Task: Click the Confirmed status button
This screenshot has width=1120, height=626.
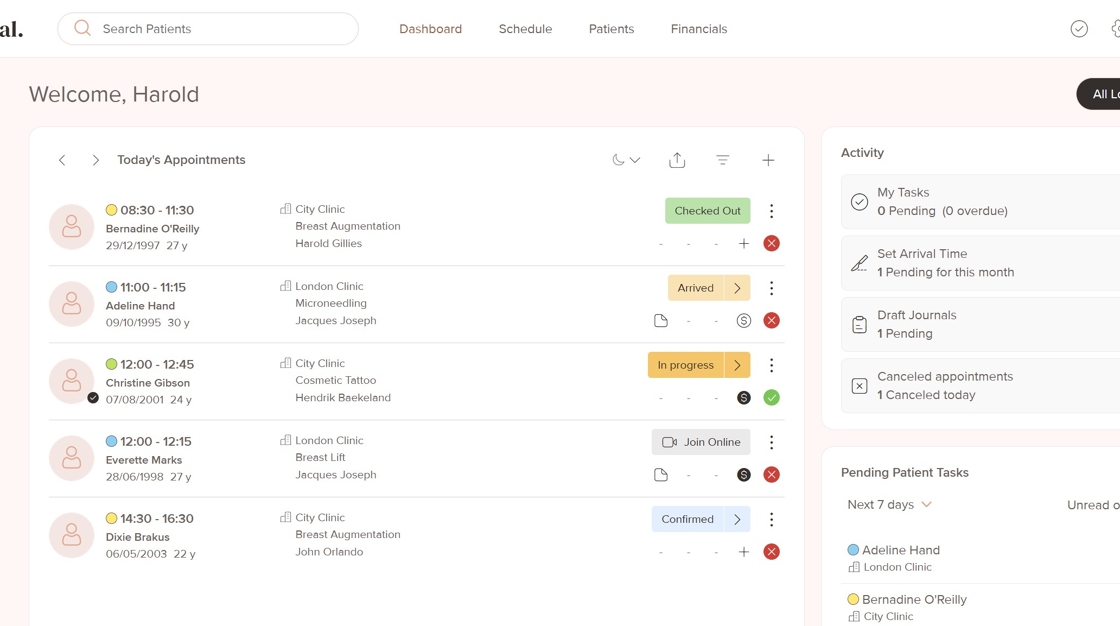Action: (687, 520)
